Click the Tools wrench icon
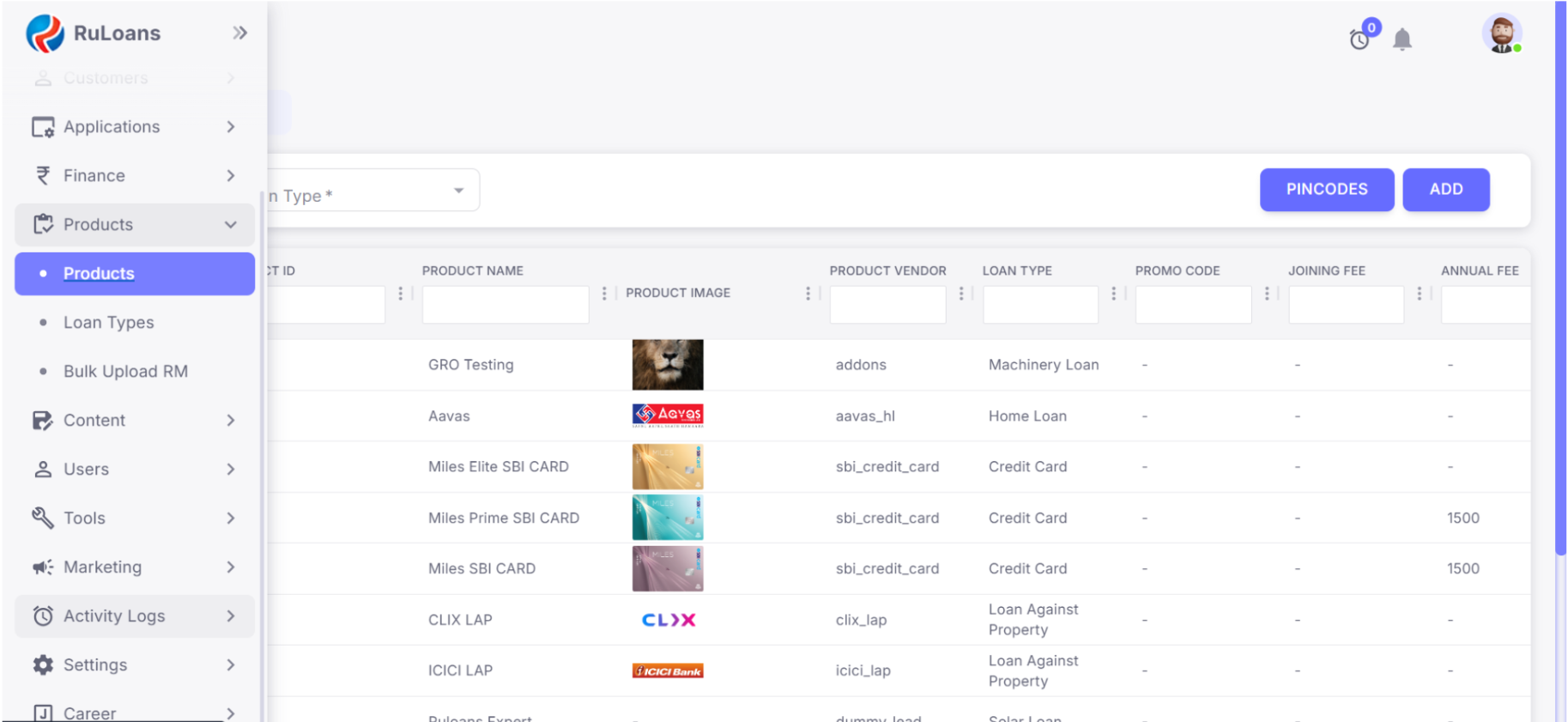The height and width of the screenshot is (722, 1568). point(43,518)
